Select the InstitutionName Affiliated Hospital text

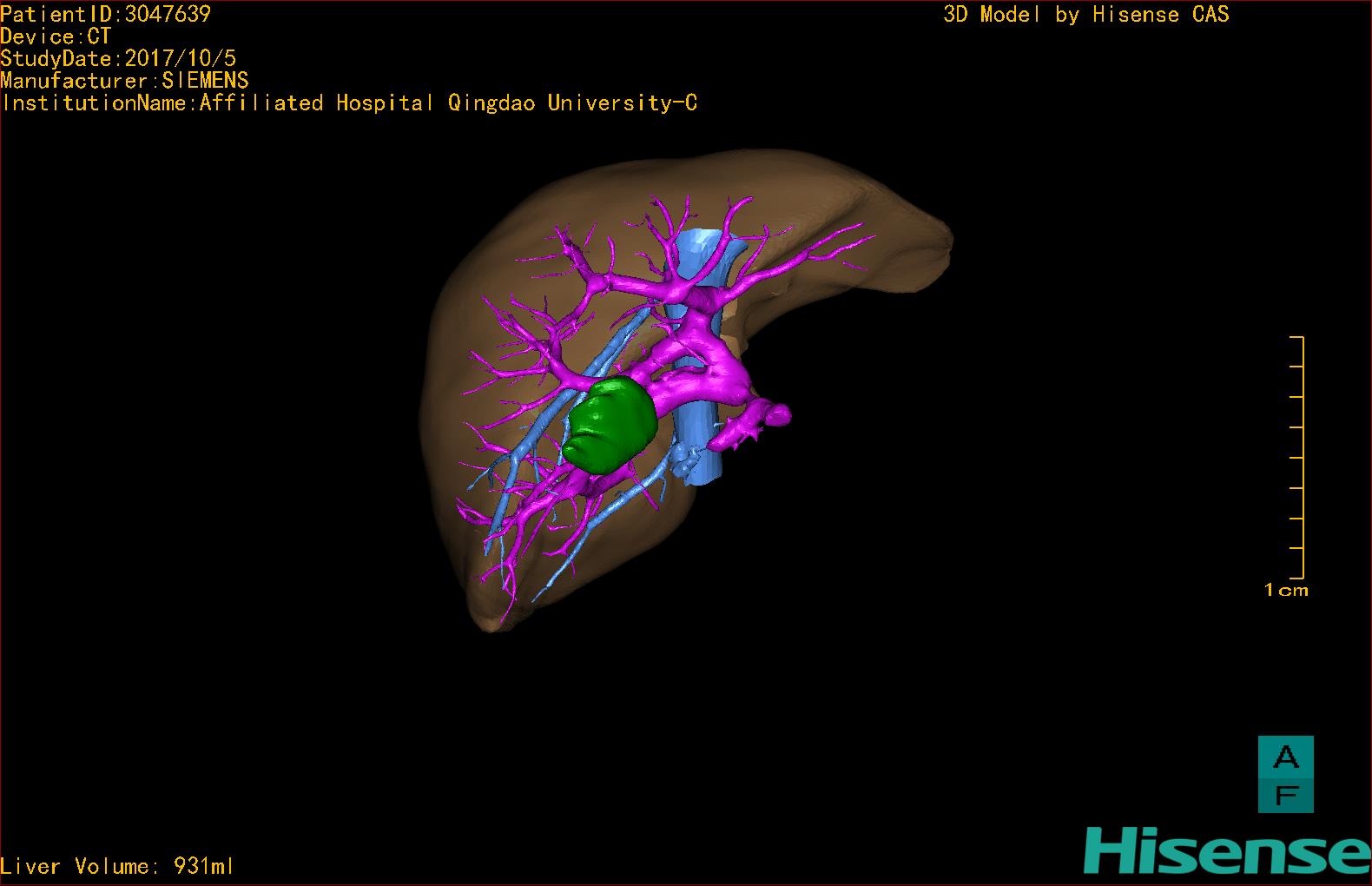pyautogui.click(x=349, y=103)
